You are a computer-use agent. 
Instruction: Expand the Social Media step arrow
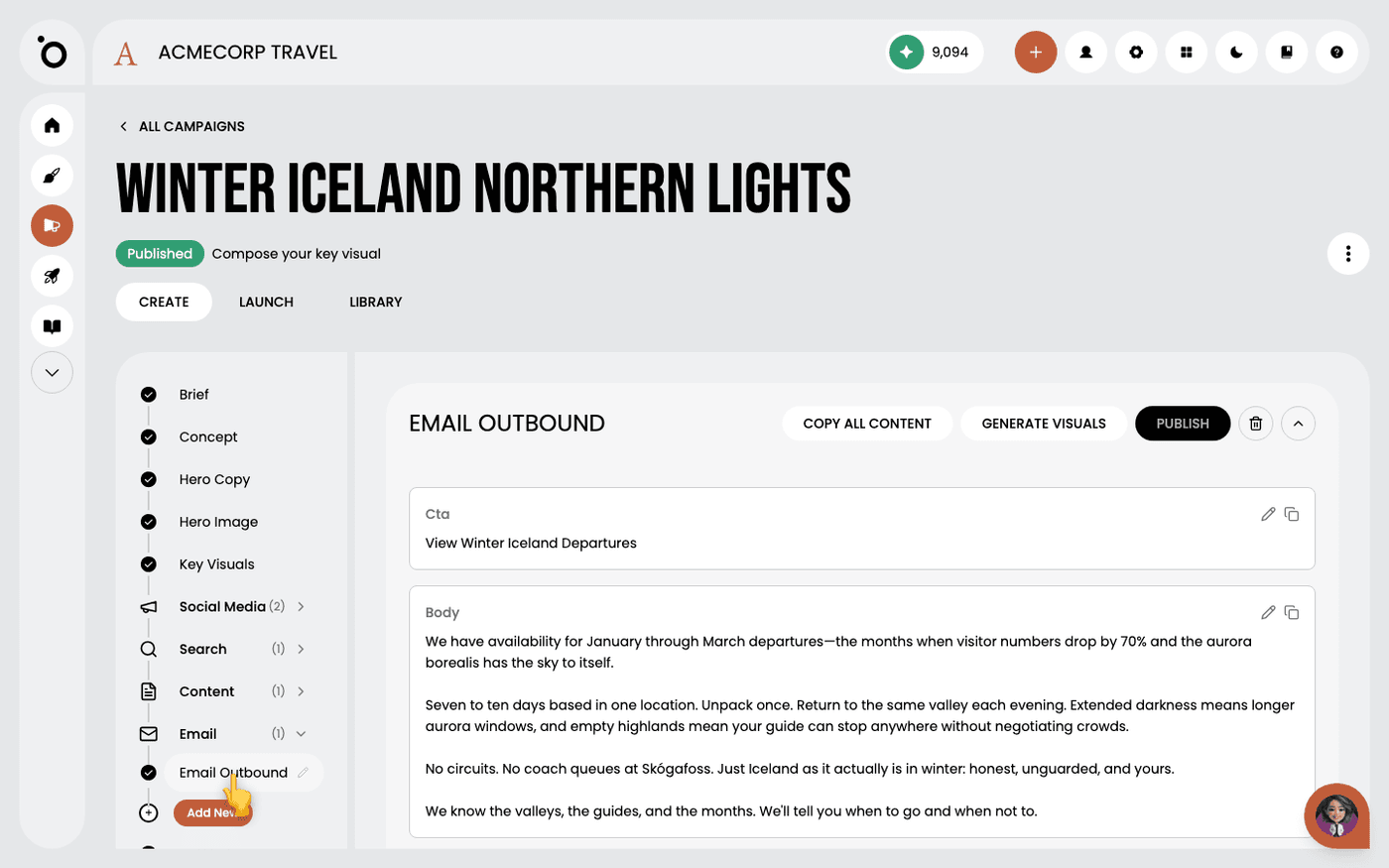tap(301, 606)
